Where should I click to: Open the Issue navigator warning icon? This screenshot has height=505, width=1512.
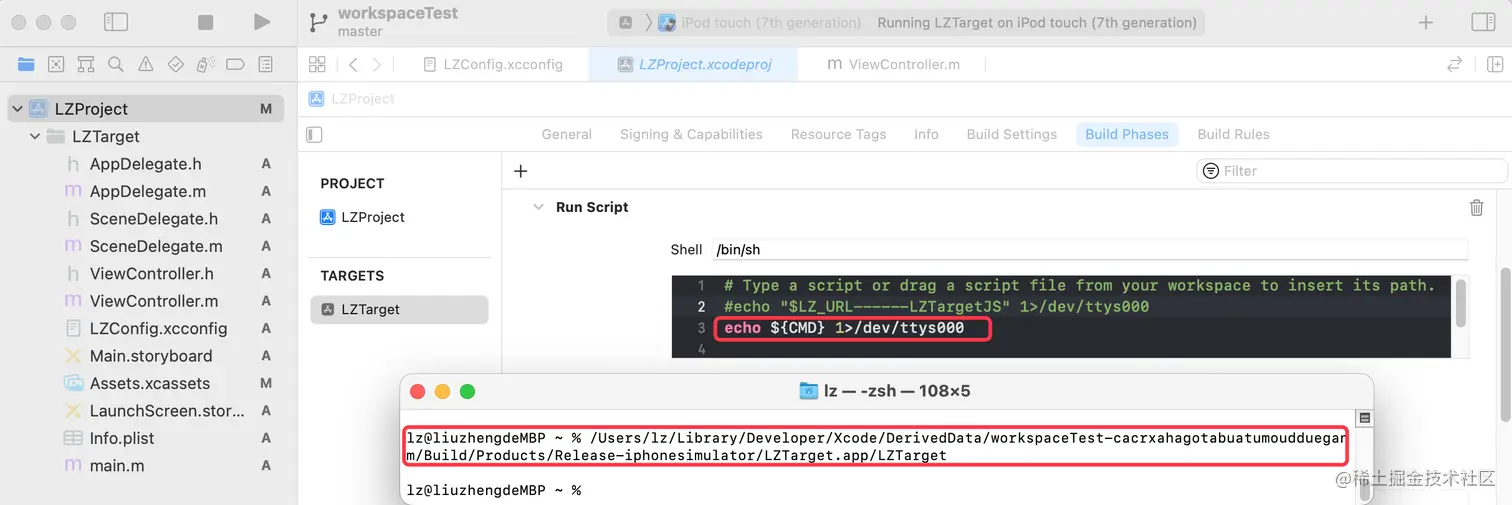point(146,64)
